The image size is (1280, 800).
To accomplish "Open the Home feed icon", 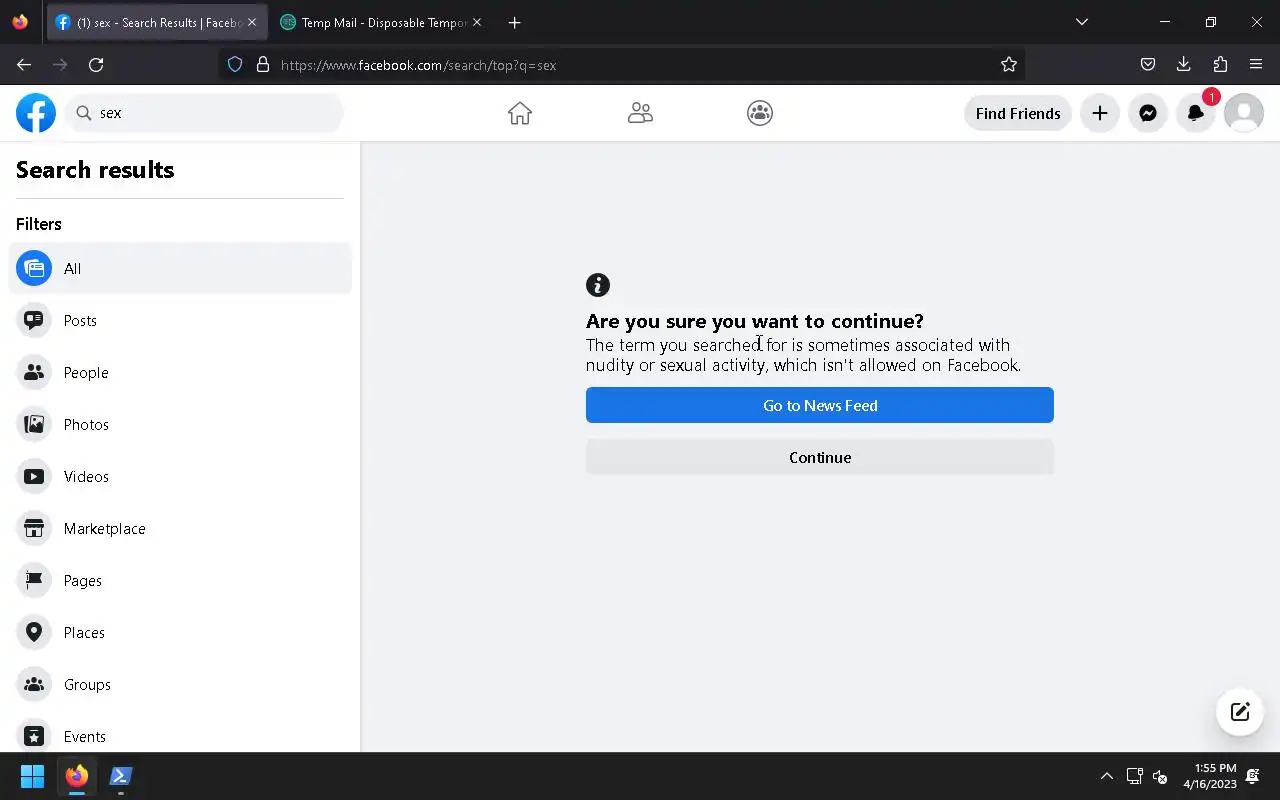I will (520, 113).
